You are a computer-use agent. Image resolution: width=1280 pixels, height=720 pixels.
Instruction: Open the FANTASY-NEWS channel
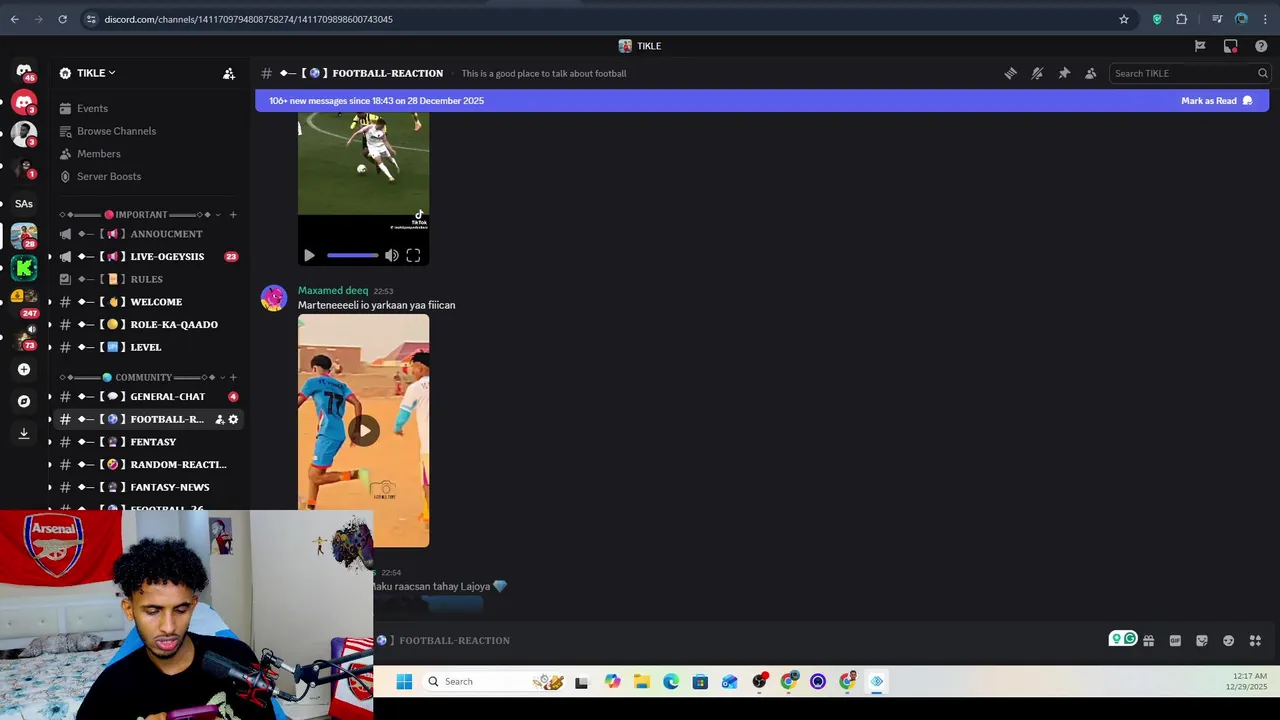coord(148,487)
